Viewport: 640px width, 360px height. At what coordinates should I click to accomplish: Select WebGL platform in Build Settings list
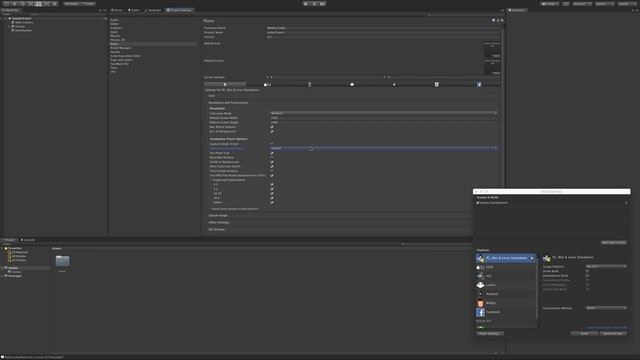coord(506,303)
